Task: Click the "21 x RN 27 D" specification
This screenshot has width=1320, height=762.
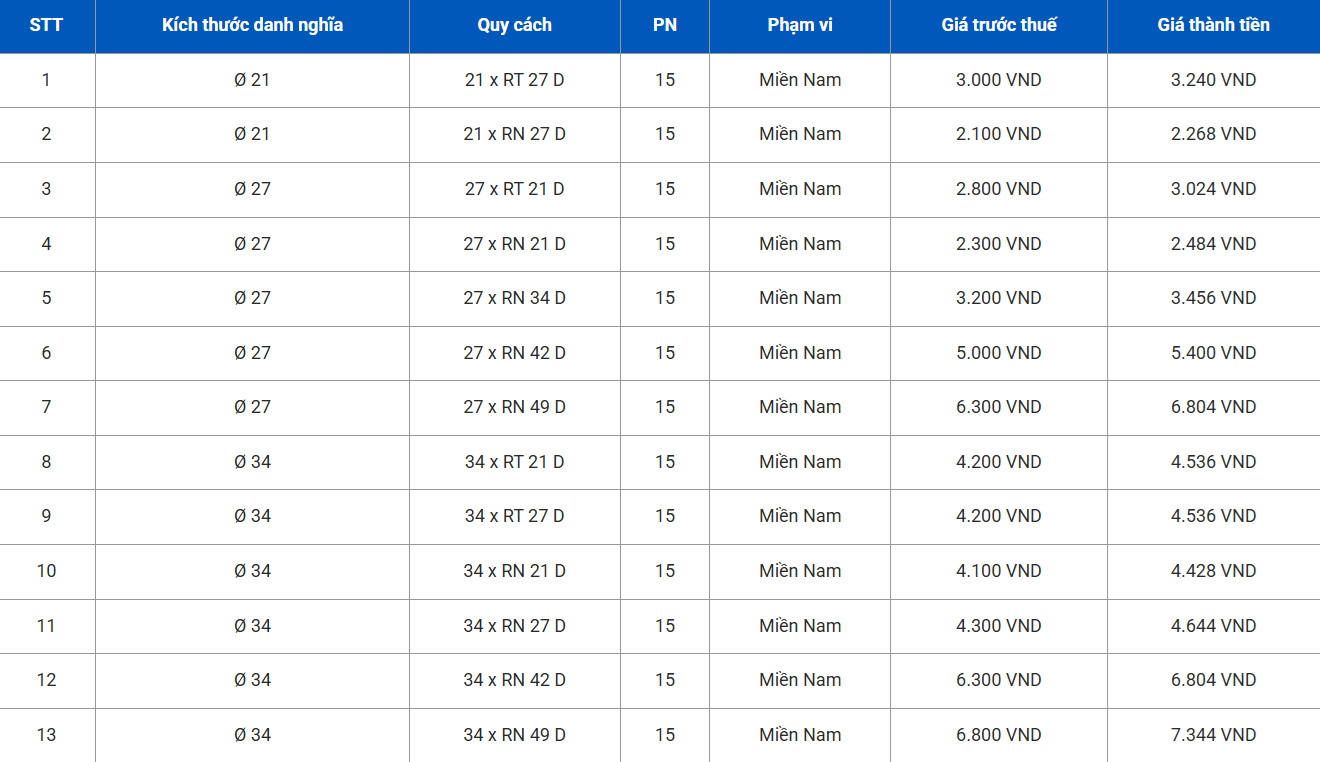Action: pyautogui.click(x=514, y=134)
